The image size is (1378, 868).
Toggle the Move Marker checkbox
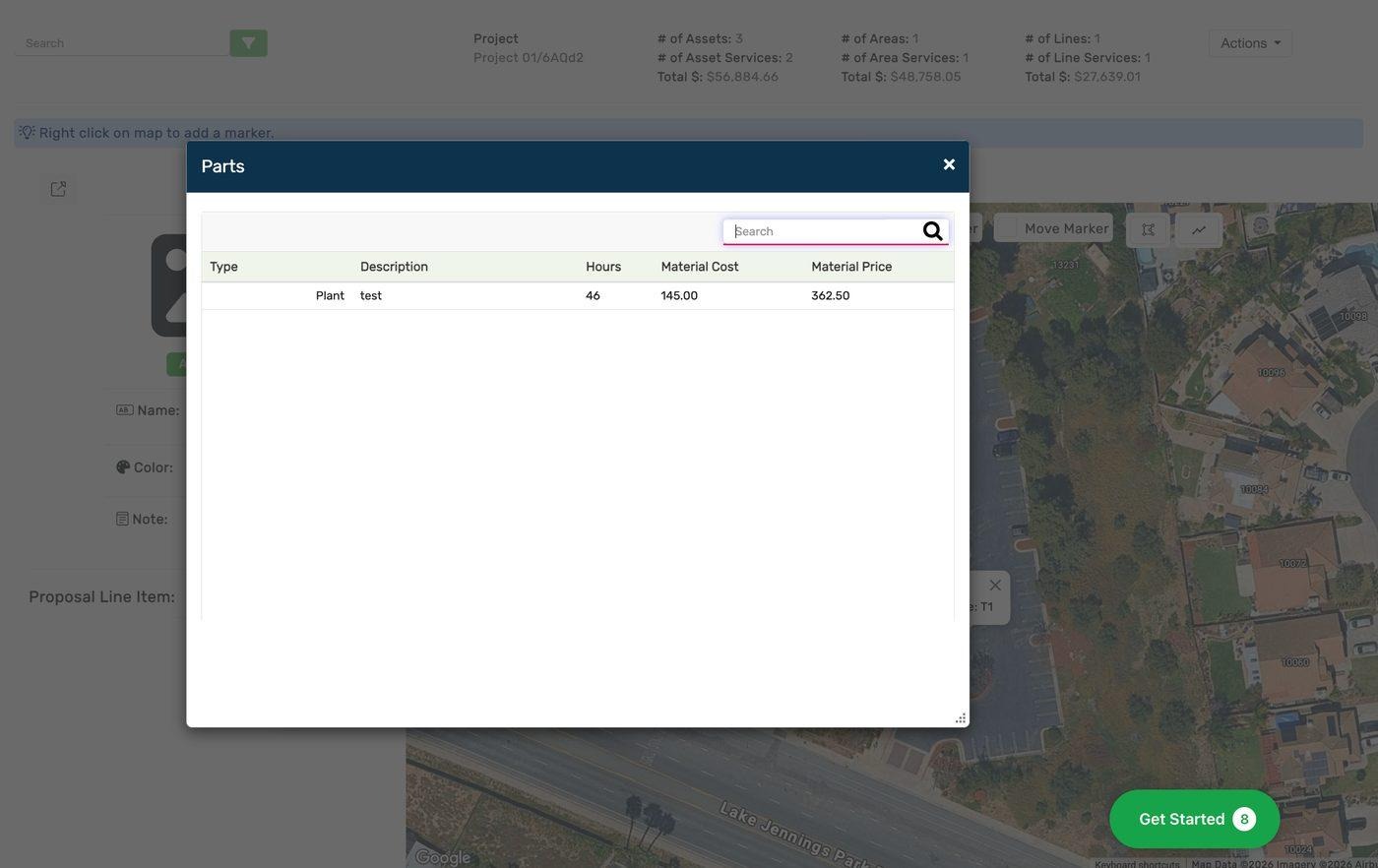tap(1006, 228)
